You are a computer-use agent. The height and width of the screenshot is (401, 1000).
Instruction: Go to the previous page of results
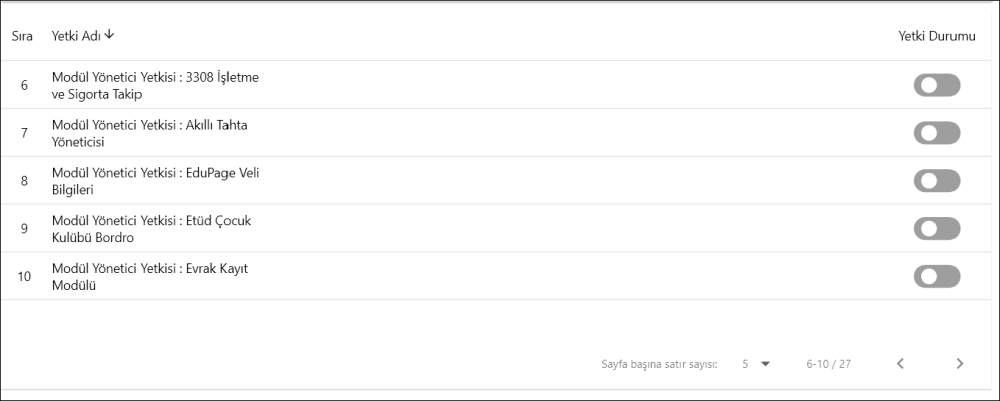[x=900, y=364]
